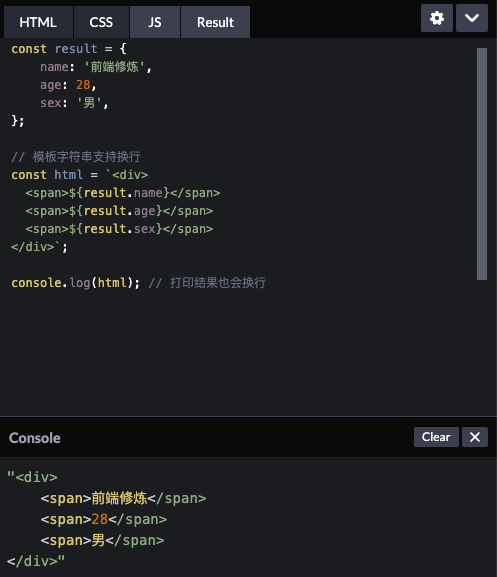Click the 'const html' declaration line
Screen dimensions: 497x577
pyautogui.click(x=79, y=175)
